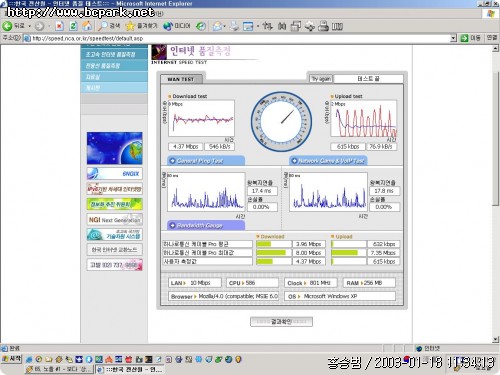
Task: Open the 한국 전산원 IE taskbar item
Action: pyautogui.click(x=130, y=369)
